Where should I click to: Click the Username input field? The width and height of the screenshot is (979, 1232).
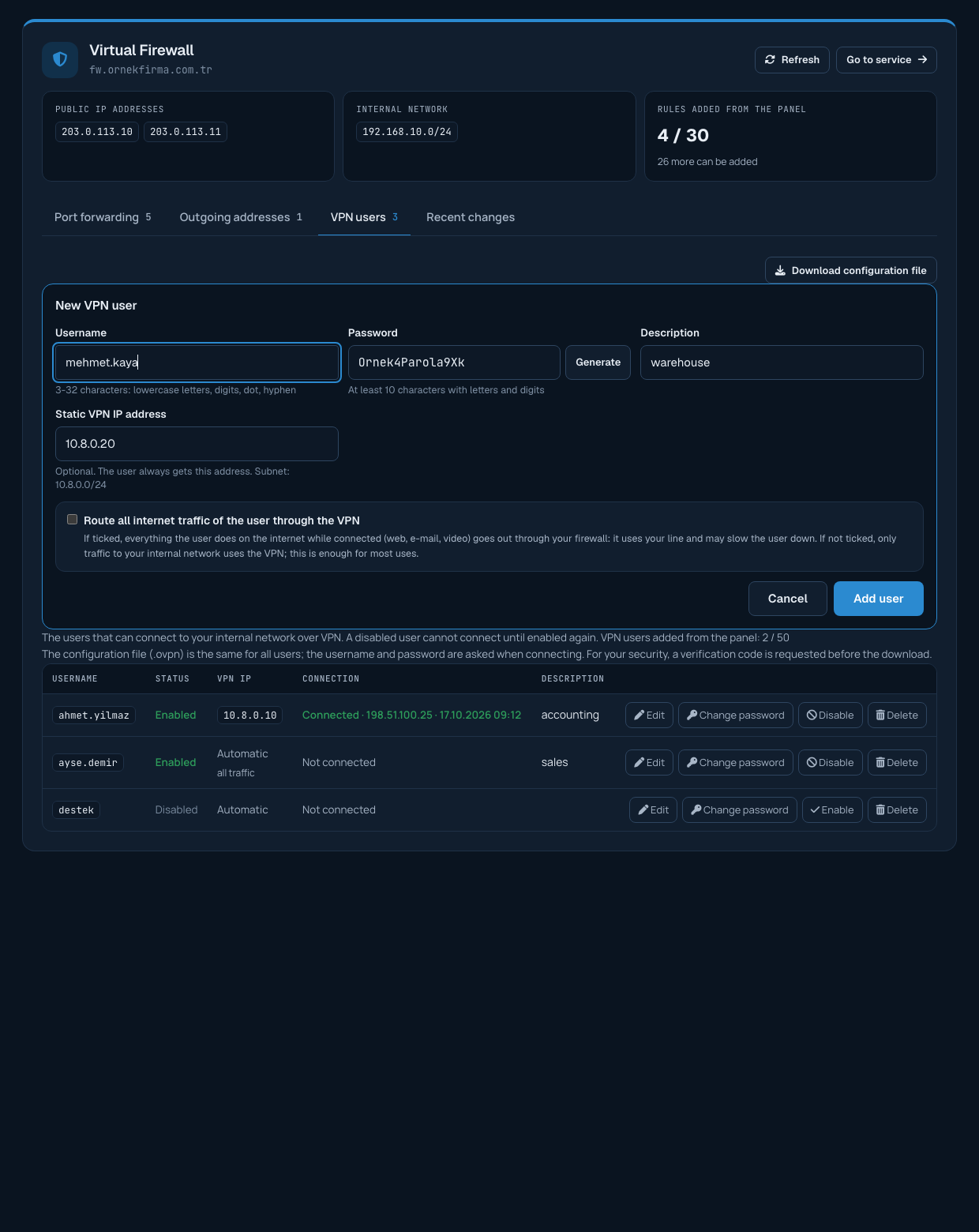click(x=197, y=362)
